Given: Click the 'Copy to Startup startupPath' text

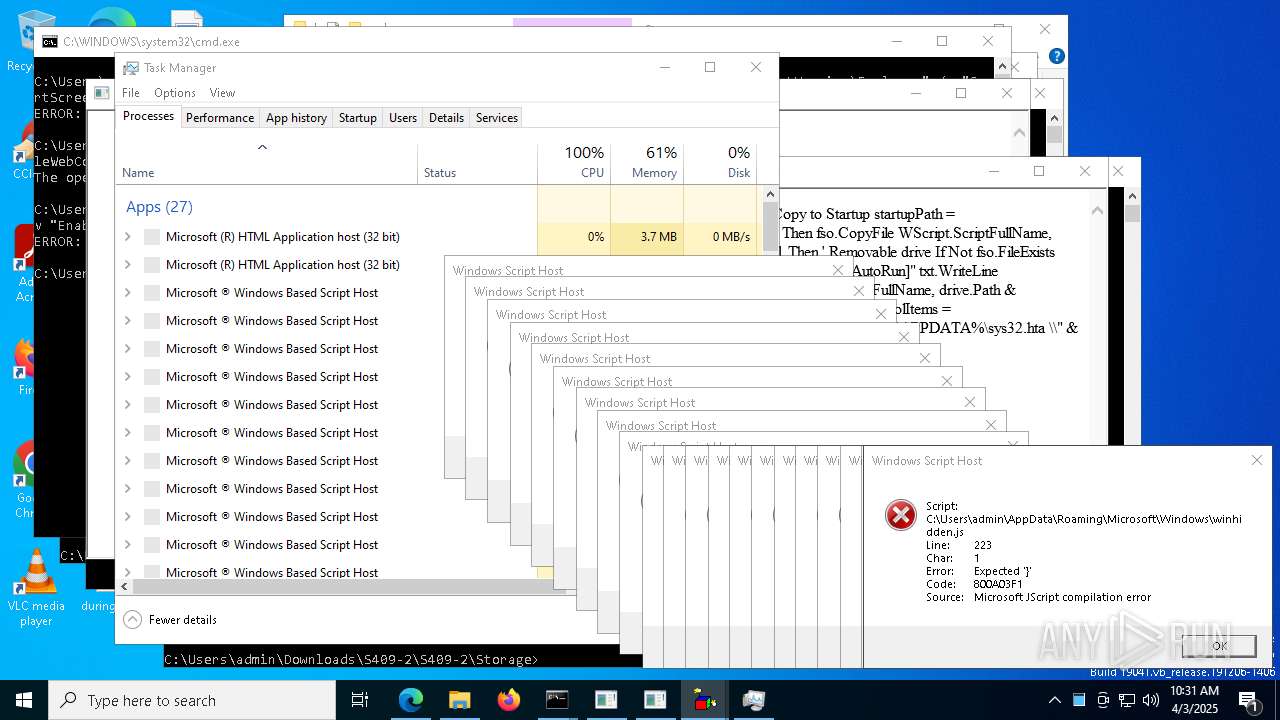Looking at the screenshot, I should [x=865, y=214].
